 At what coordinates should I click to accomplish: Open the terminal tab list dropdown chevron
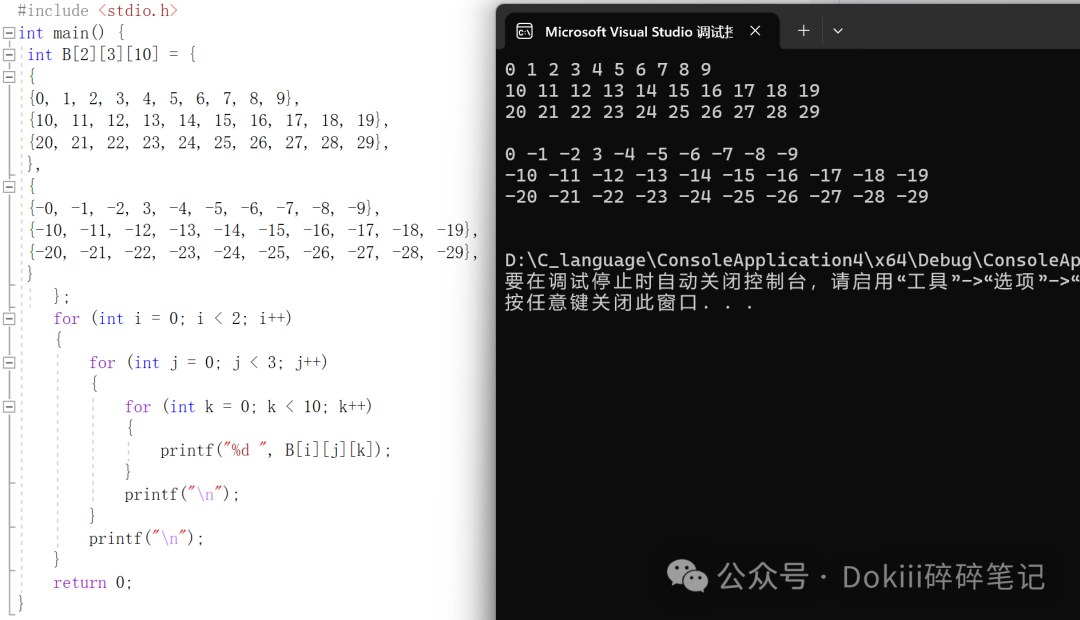click(x=838, y=31)
